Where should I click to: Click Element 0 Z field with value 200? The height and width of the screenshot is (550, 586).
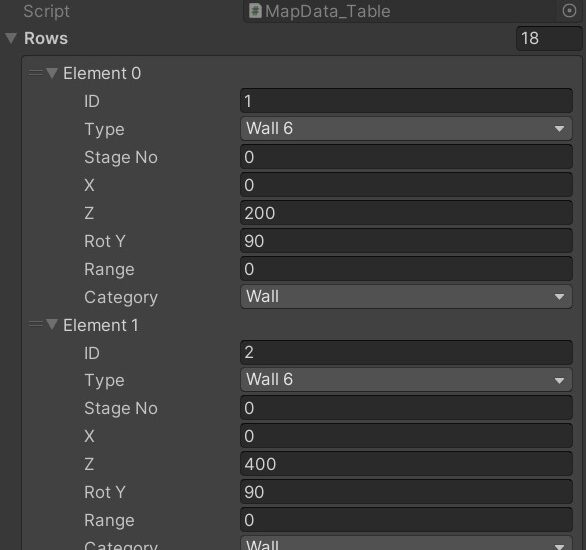pyautogui.click(x=406, y=213)
